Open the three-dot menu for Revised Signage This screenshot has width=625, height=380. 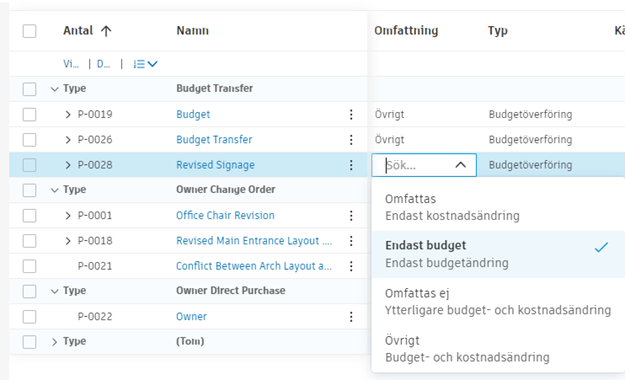click(x=351, y=165)
